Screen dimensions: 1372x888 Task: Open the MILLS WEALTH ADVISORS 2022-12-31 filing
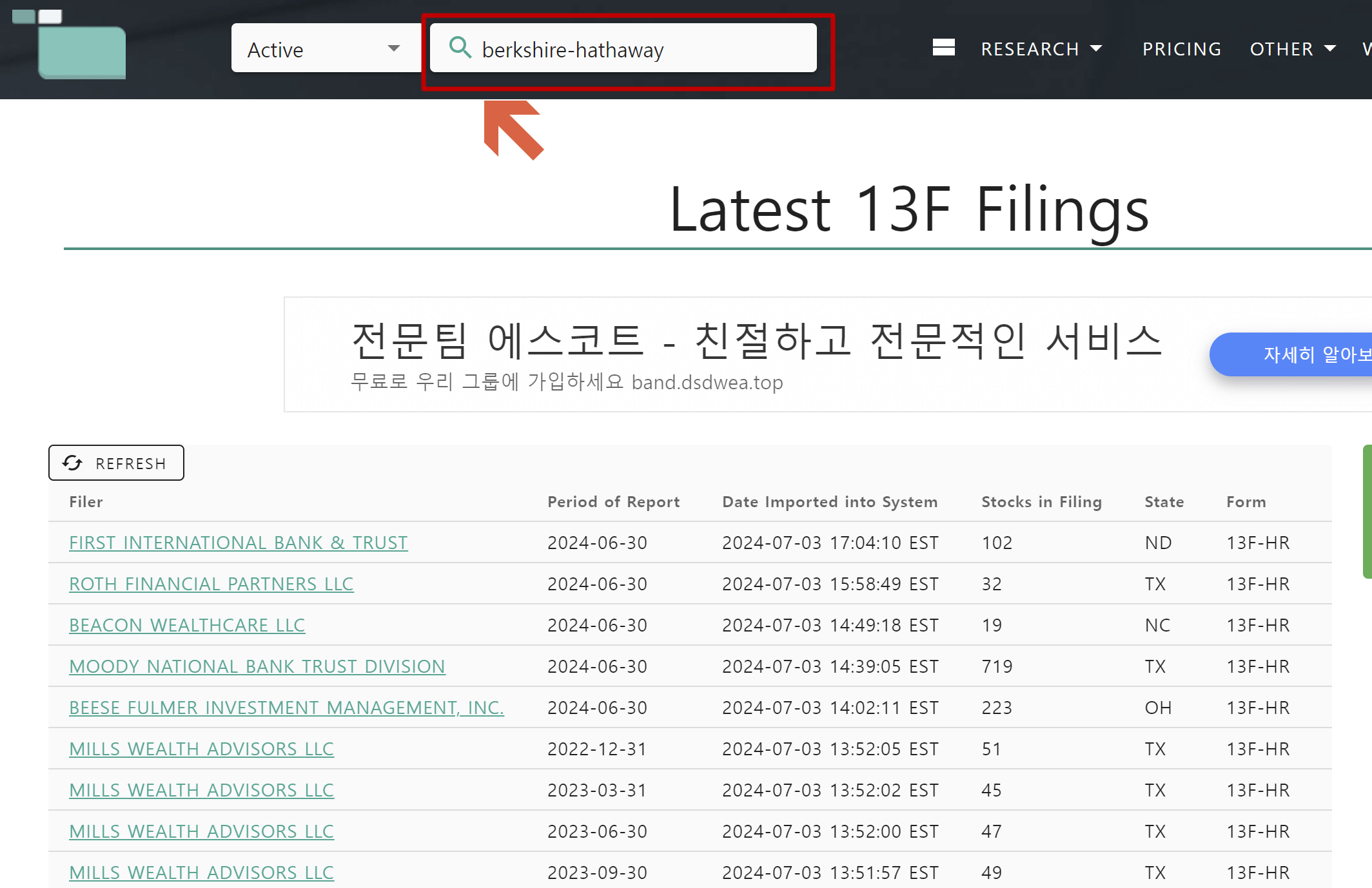coord(201,748)
